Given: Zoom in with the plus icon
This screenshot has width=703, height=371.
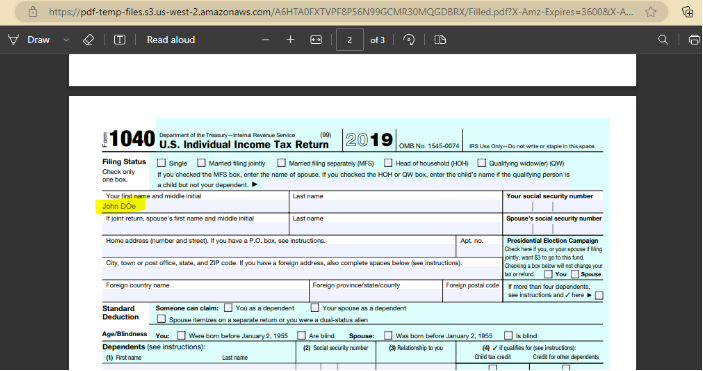Looking at the screenshot, I should tap(291, 40).
